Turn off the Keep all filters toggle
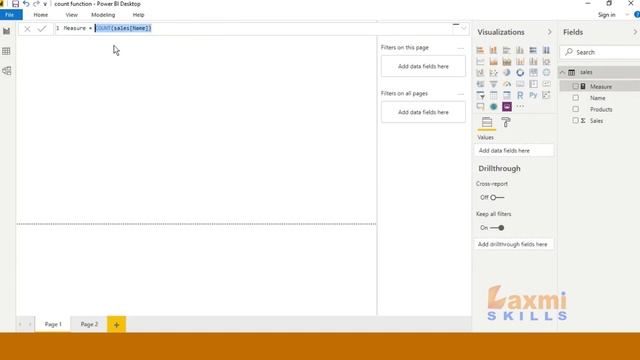This screenshot has width=640, height=360. point(497,228)
